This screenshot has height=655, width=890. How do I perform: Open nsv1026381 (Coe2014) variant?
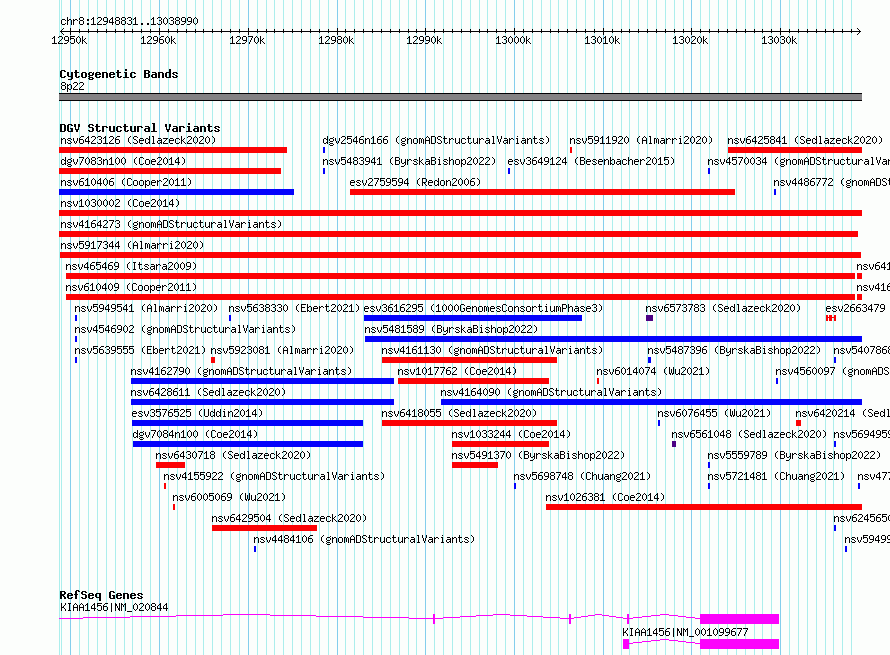[x=605, y=497]
